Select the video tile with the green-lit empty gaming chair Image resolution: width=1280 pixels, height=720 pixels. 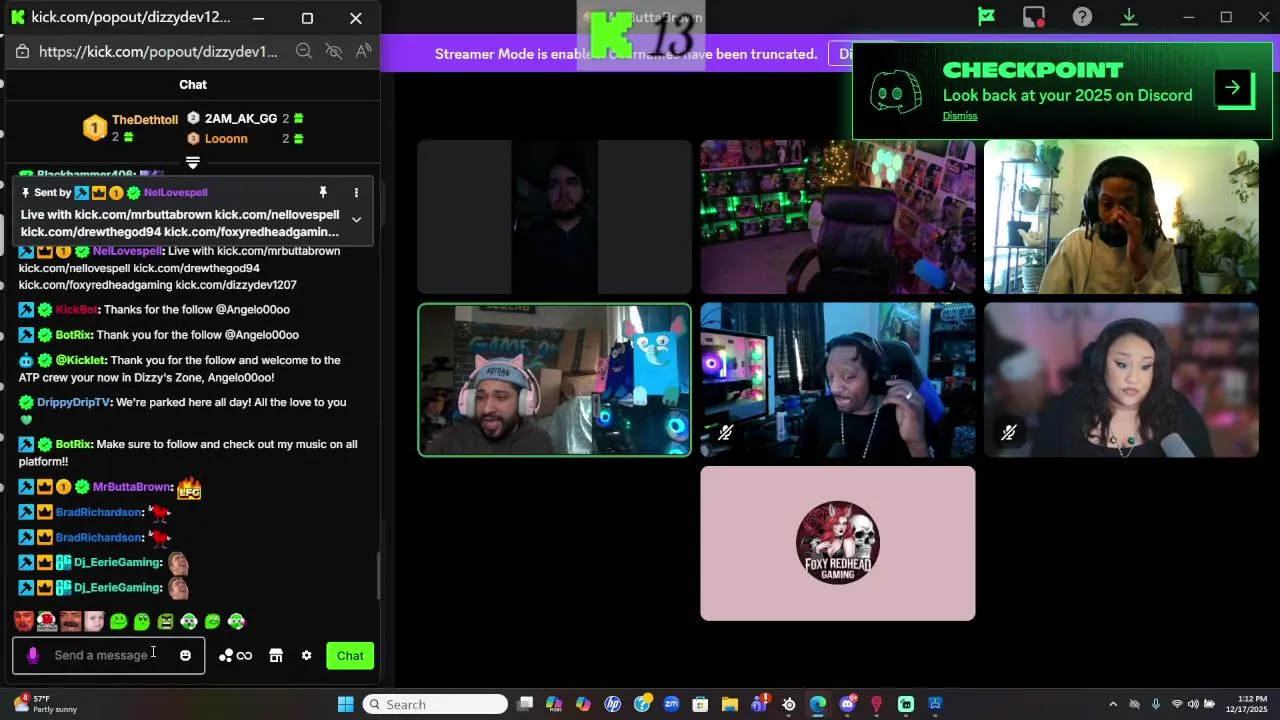pos(838,217)
